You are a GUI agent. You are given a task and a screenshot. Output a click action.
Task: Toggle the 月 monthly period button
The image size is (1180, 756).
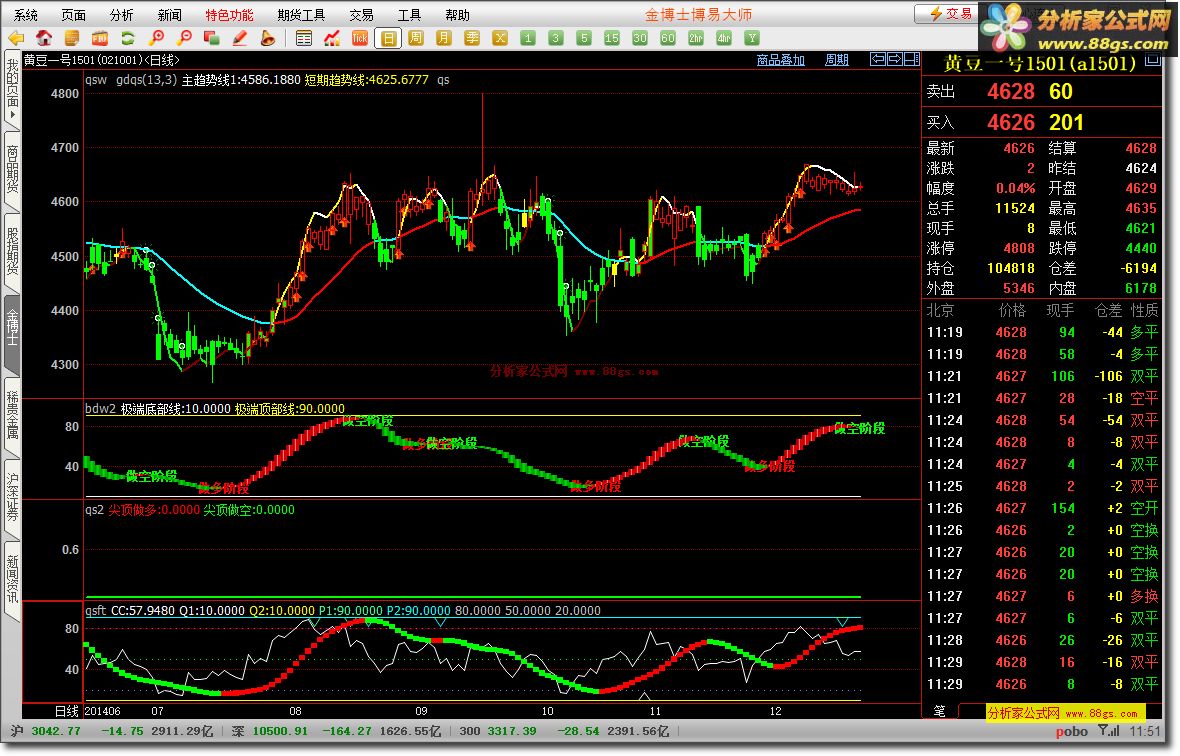pyautogui.click(x=444, y=38)
